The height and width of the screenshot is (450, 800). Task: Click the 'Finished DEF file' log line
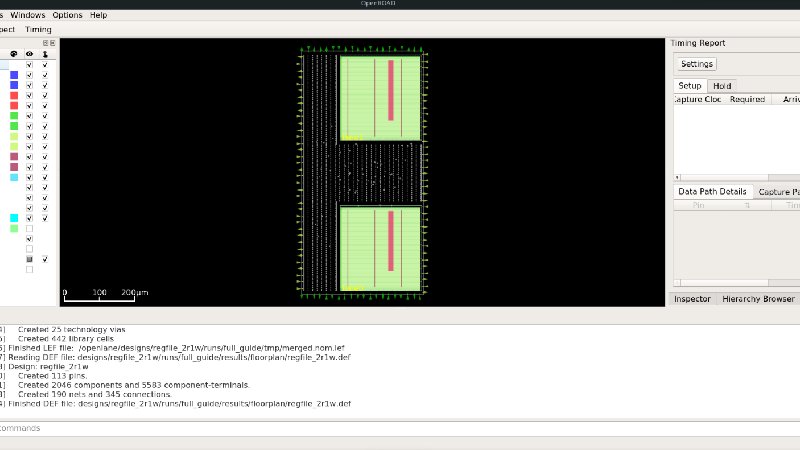click(x=179, y=404)
